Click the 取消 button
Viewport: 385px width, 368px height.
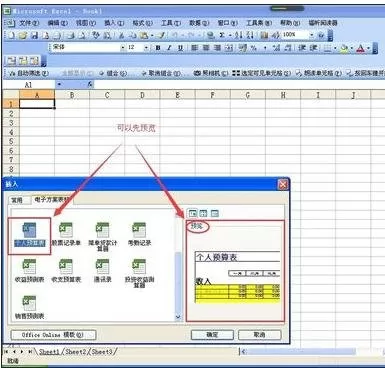(x=259, y=335)
